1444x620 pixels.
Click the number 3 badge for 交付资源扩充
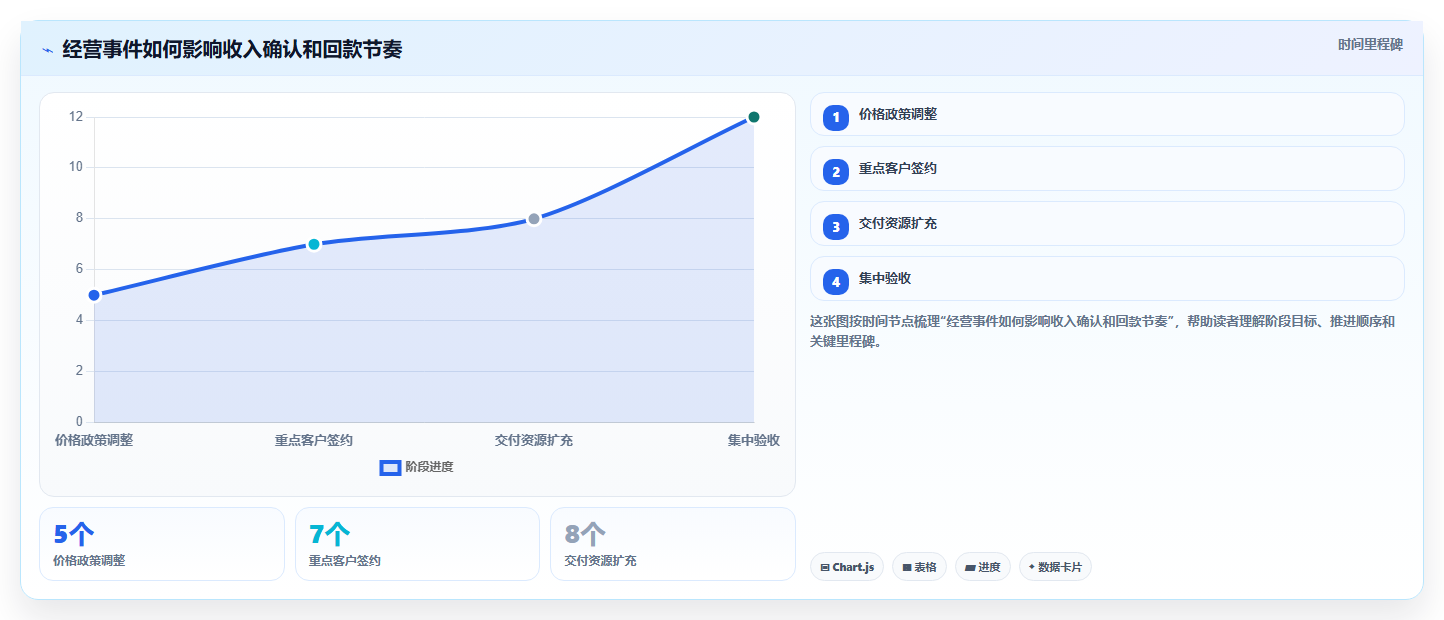coord(836,227)
